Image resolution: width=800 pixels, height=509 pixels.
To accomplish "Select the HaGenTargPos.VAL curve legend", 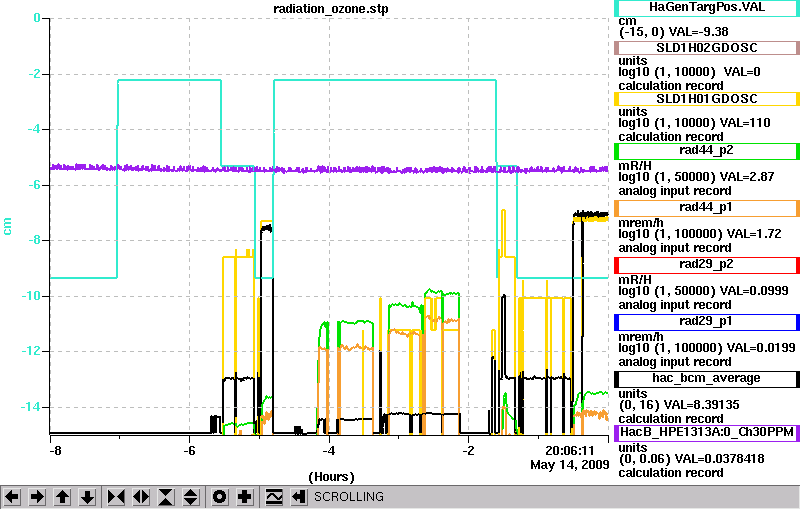I will point(707,8).
